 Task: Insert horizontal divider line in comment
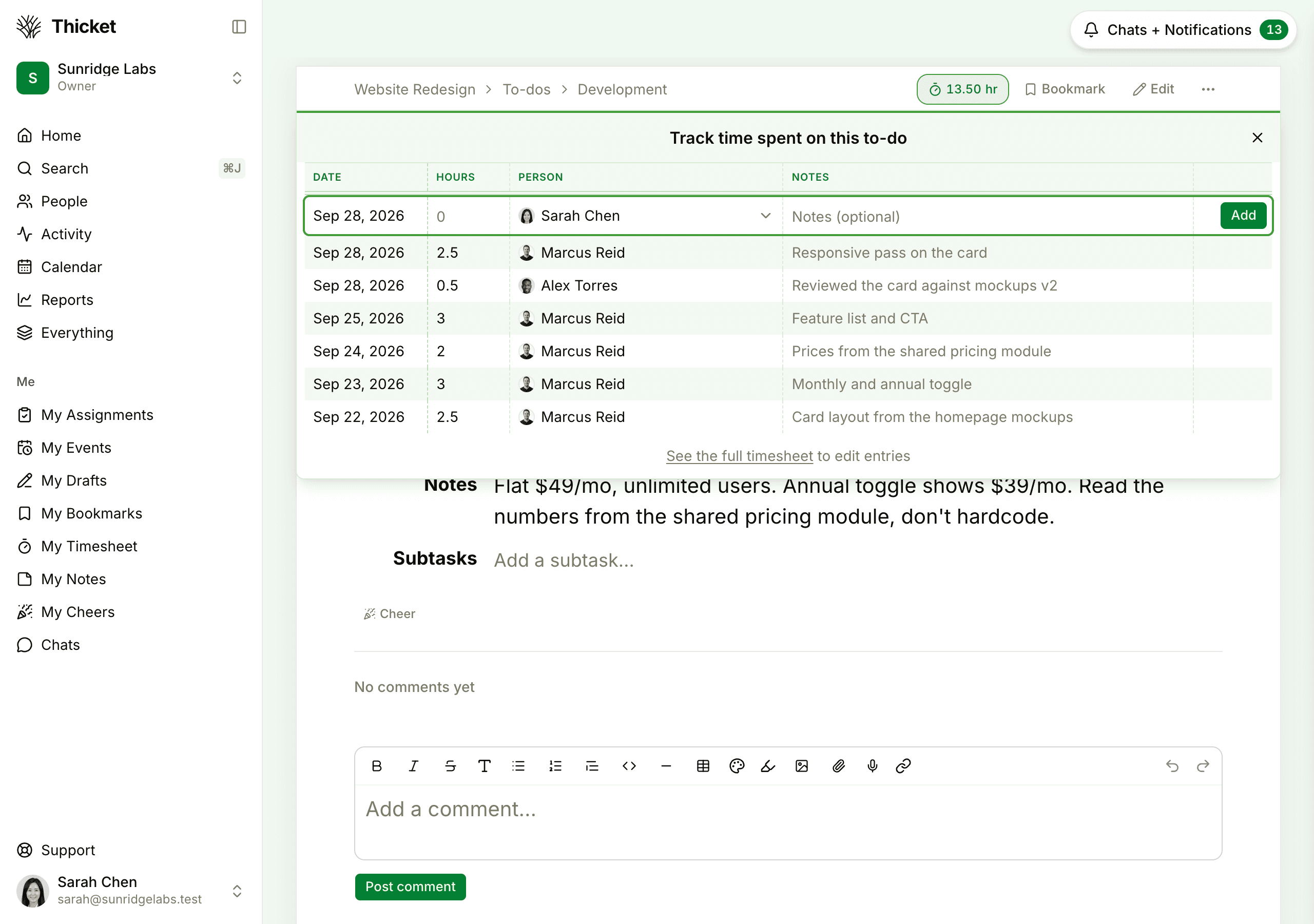[x=666, y=766]
